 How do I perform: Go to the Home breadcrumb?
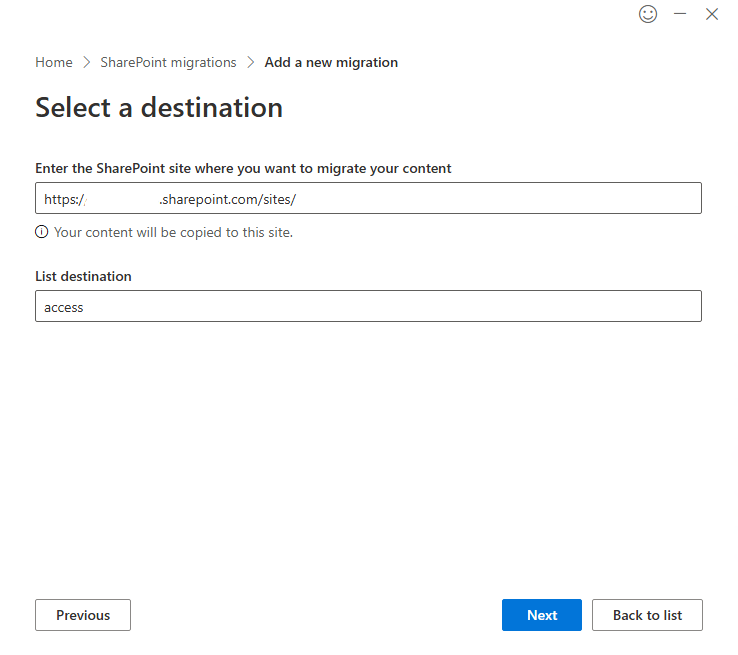point(54,62)
